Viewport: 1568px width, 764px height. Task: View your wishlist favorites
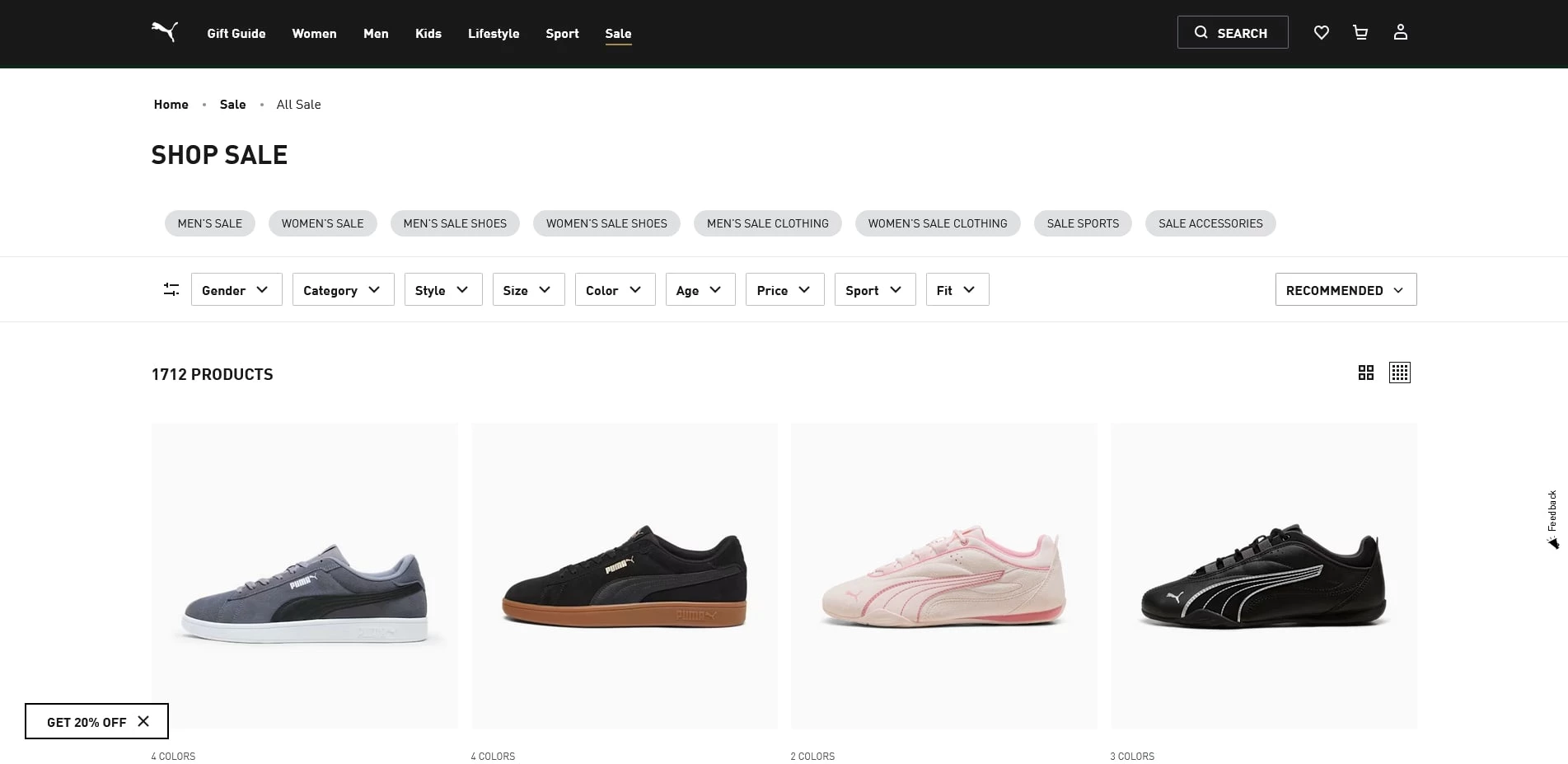pyautogui.click(x=1321, y=32)
